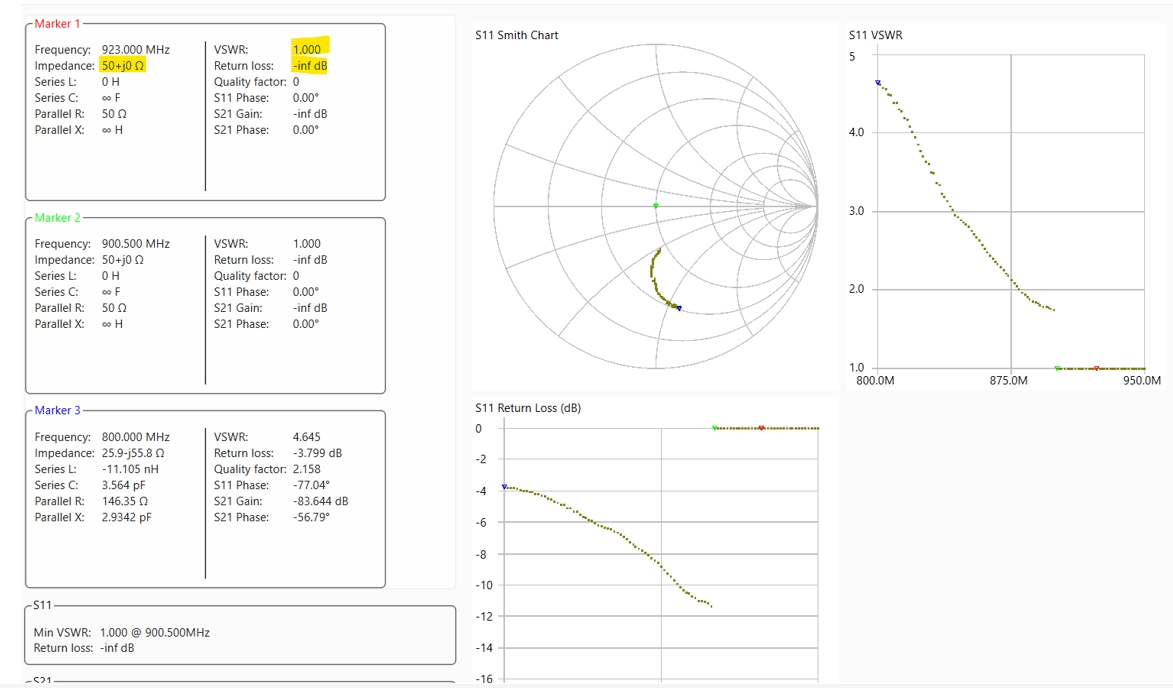Click Marker 3 S11 Phase value -77.04°
This screenshot has width=1173, height=688.
pyautogui.click(x=311, y=485)
